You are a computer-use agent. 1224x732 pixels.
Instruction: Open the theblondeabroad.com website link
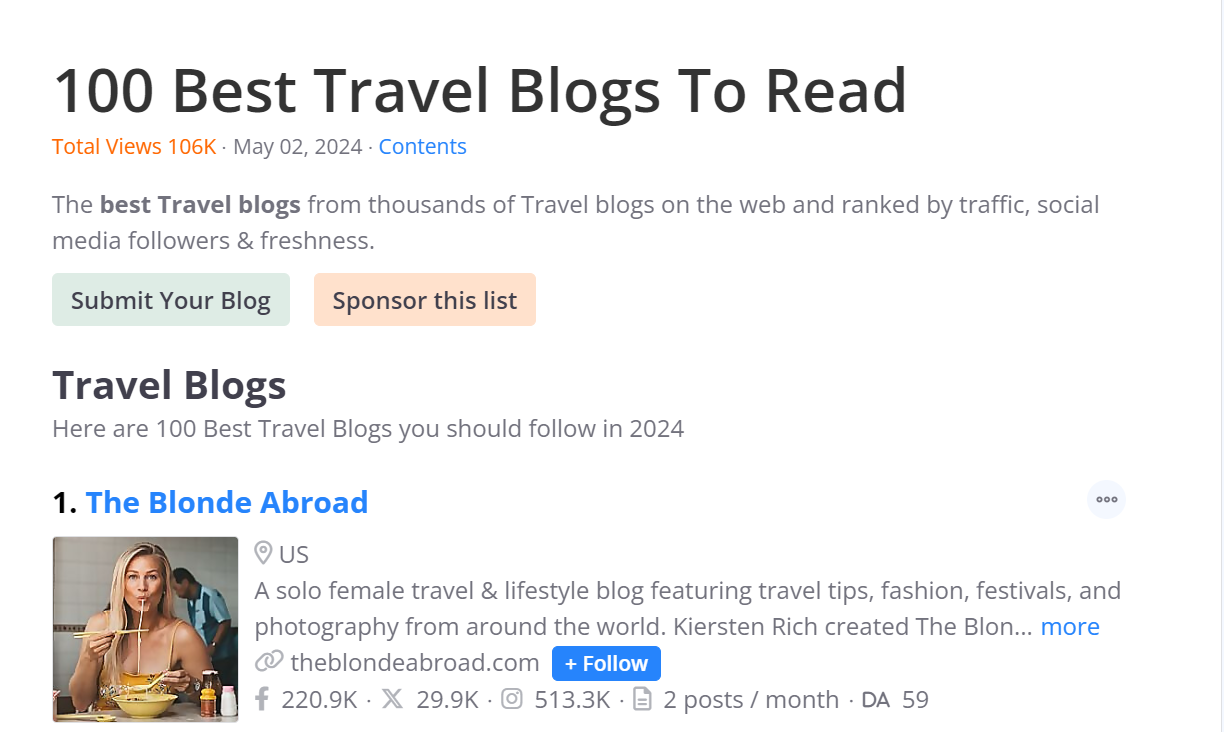(413, 662)
